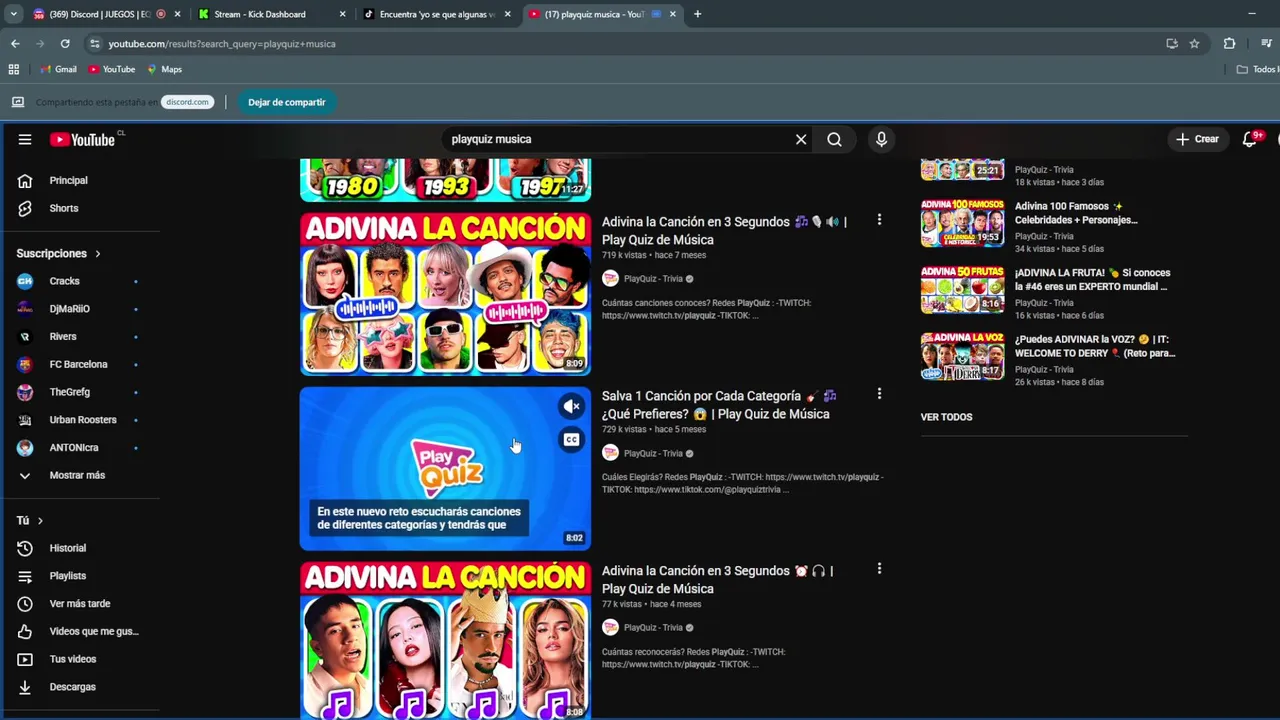The image size is (1280, 720).
Task: Open the apps grid in bookmarks bar
Action: (x=14, y=69)
